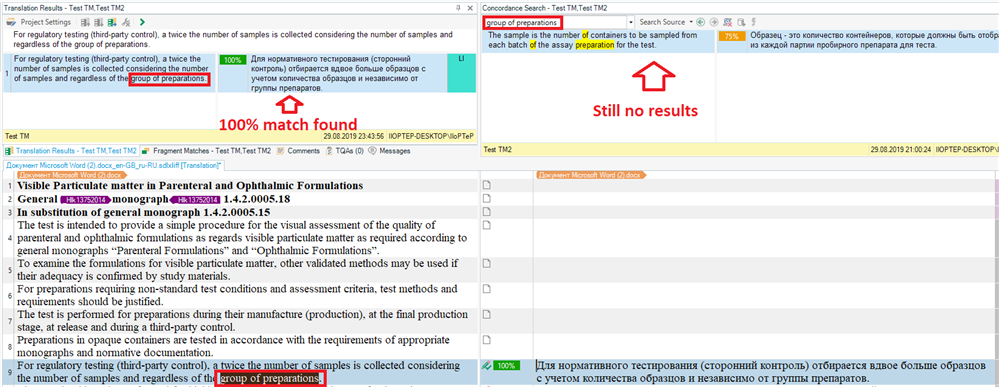Click the concordance icon marked with a red X
The image size is (999, 387).
pyautogui.click(x=728, y=22)
